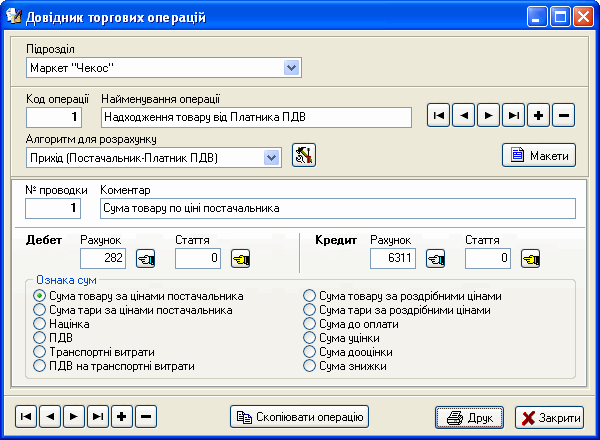The image size is (600, 440).
Task: Open algorithm settings tools icon
Action: click(304, 155)
